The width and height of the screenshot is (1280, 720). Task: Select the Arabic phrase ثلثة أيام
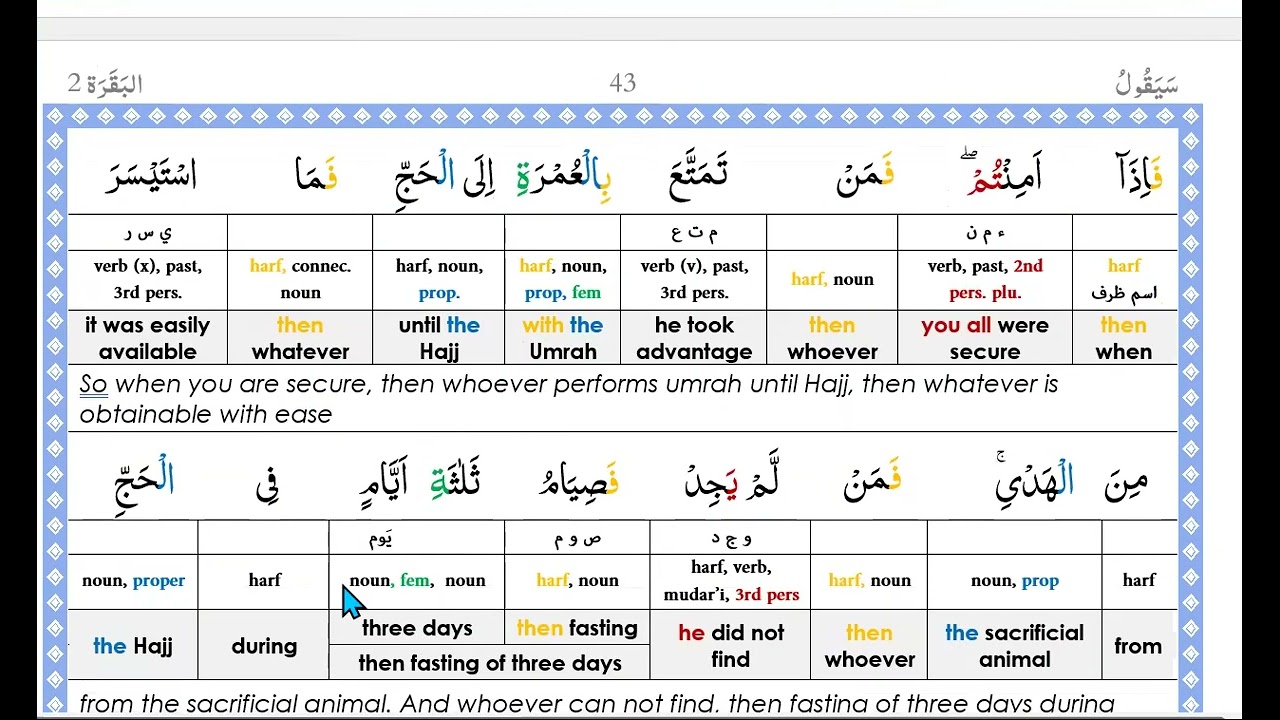[420, 482]
